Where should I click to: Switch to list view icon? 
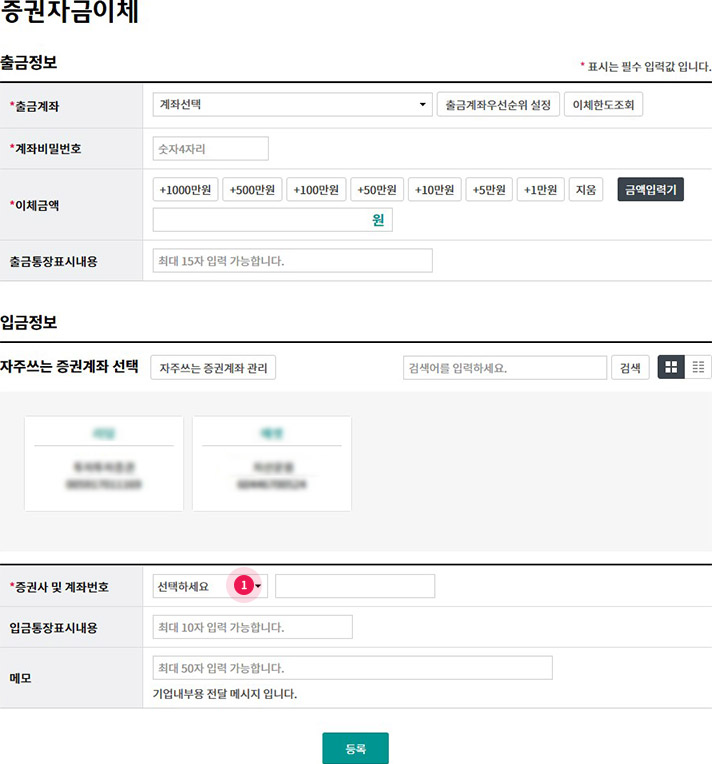coord(698,367)
